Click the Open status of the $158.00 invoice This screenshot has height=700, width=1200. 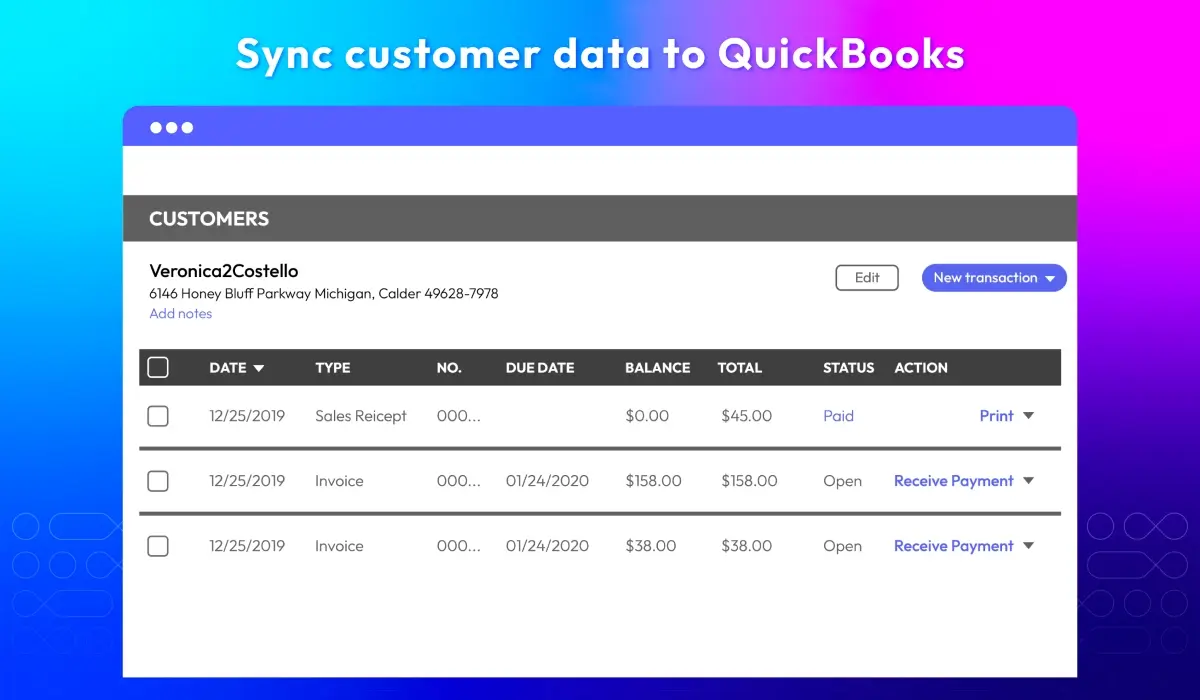843,481
